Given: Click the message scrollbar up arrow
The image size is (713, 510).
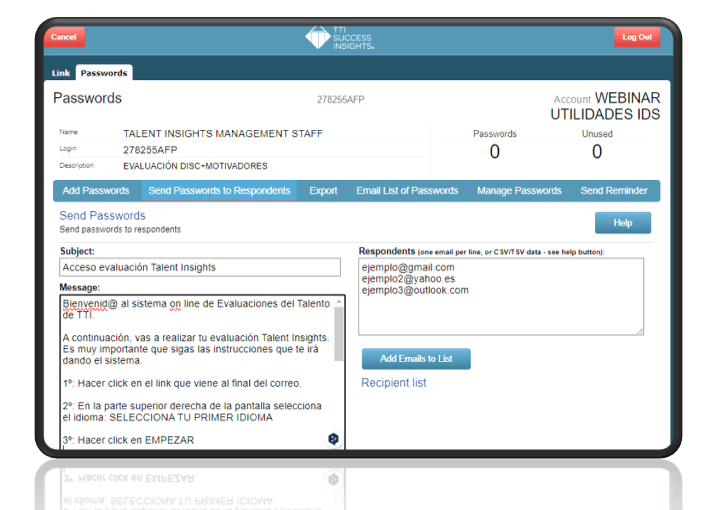Looking at the screenshot, I should pos(339,301).
